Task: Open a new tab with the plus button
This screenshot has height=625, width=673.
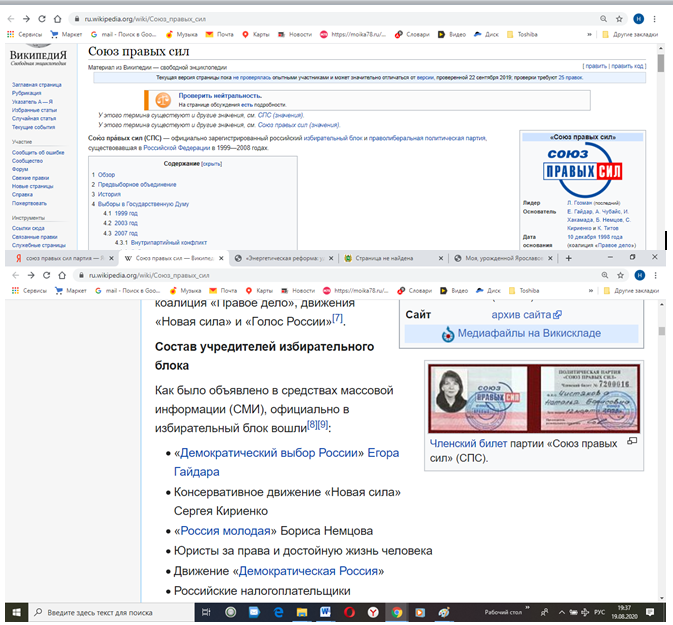Action: [569, 258]
